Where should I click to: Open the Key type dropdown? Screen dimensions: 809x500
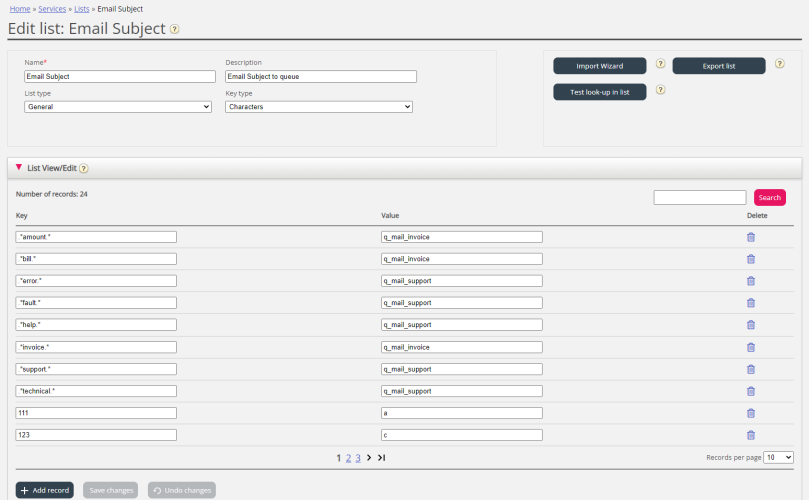tap(319, 107)
